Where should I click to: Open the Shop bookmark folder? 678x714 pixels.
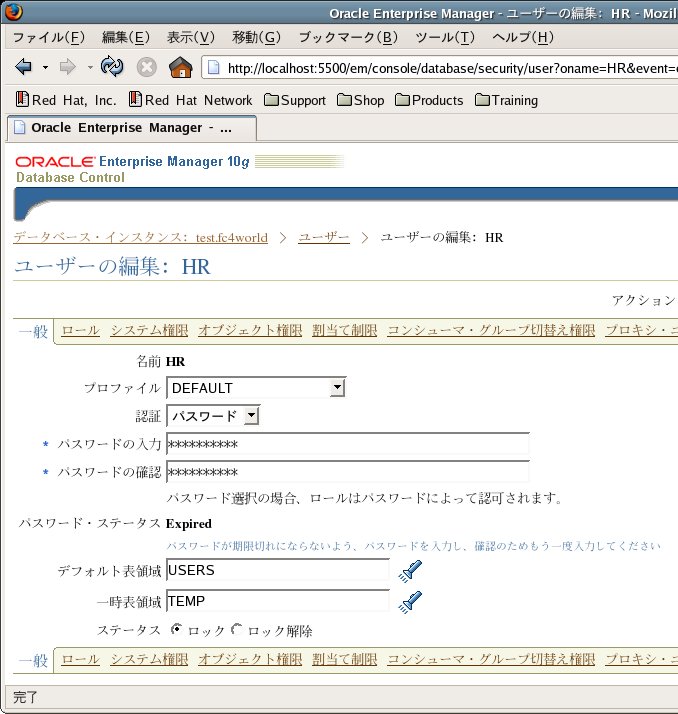coord(360,100)
